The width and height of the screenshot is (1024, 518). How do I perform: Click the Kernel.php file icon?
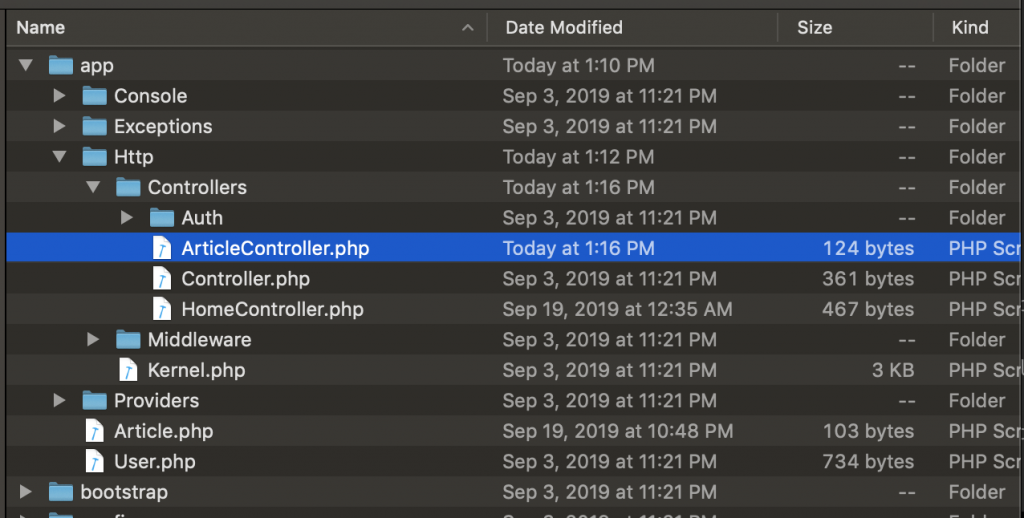click(128, 370)
